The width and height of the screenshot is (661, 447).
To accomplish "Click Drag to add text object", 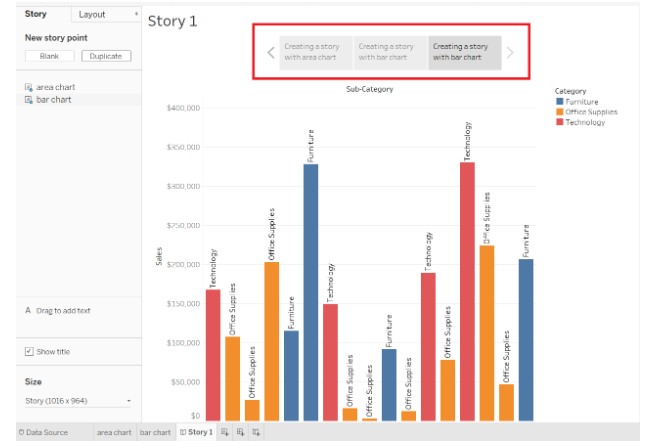I will click(x=62, y=311).
